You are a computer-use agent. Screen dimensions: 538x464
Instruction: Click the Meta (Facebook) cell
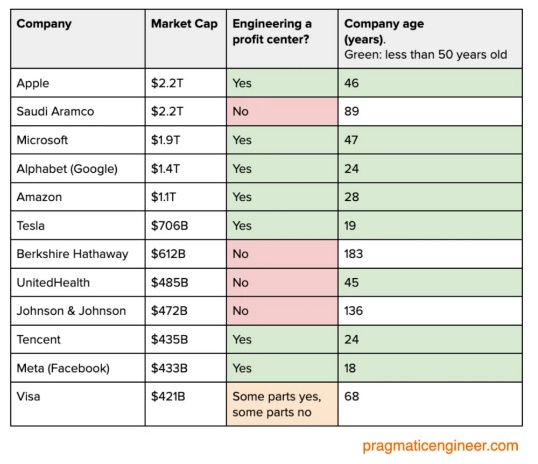click(78, 368)
